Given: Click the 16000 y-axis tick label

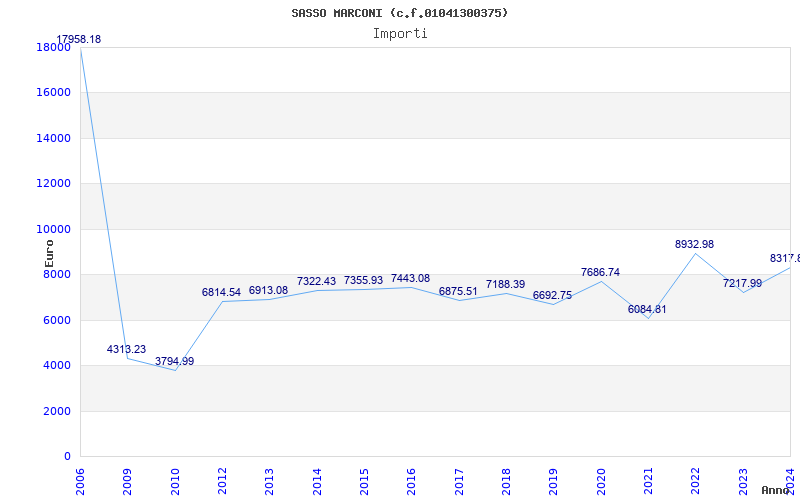Looking at the screenshot, I should pyautogui.click(x=53, y=93).
